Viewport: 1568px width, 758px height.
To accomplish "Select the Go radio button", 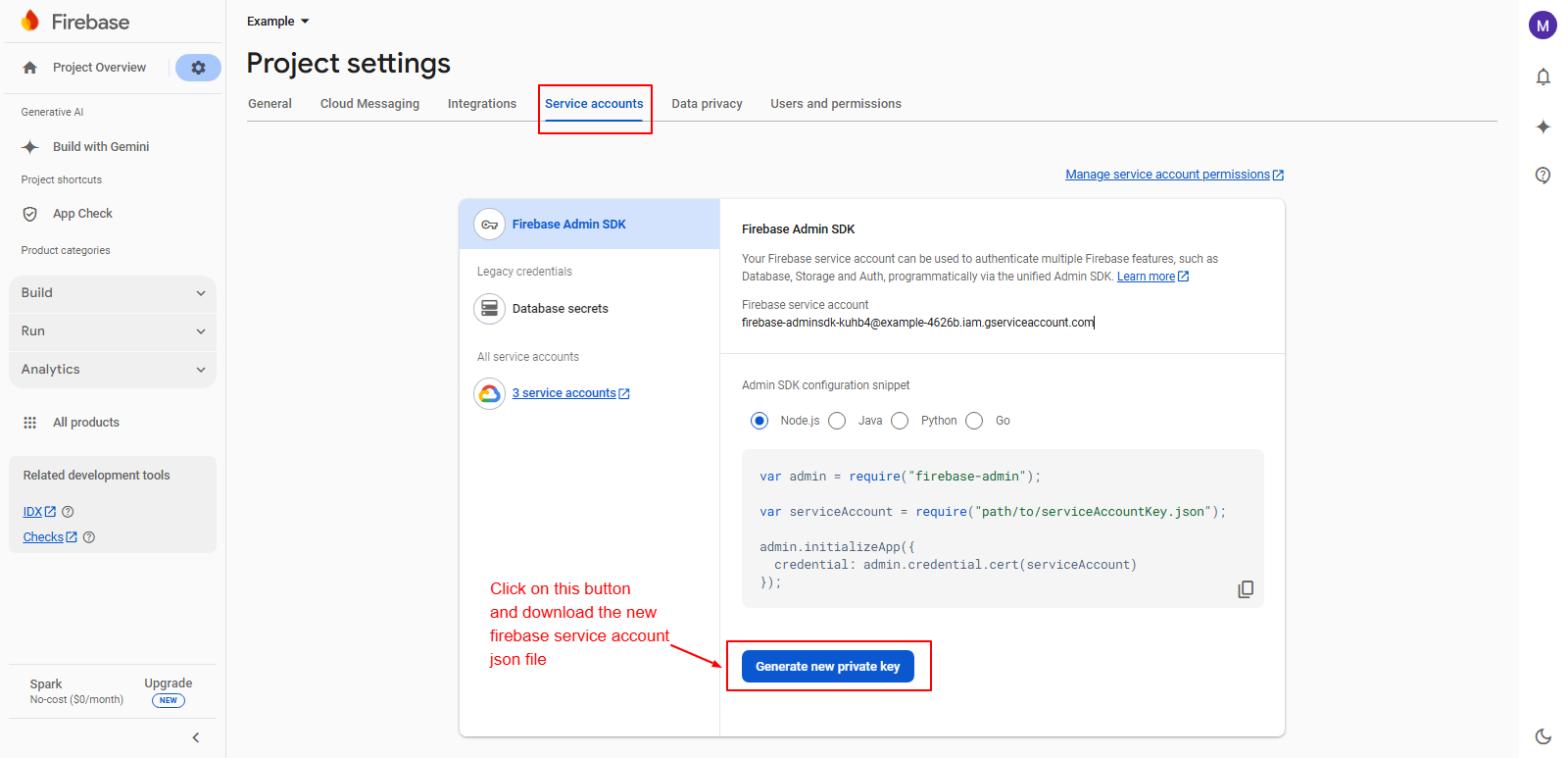I will (x=974, y=421).
